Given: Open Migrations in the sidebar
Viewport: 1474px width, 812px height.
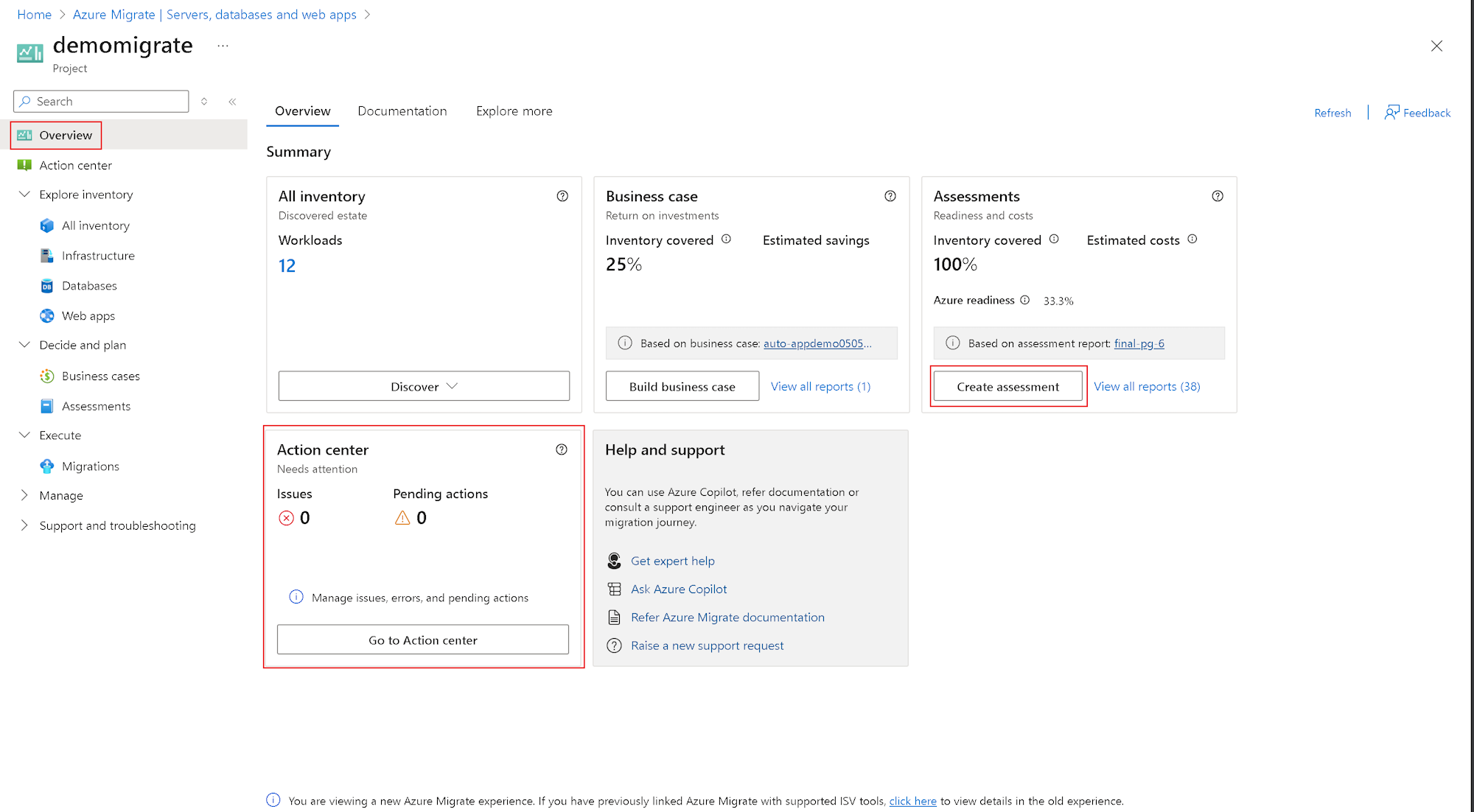Looking at the screenshot, I should (90, 466).
